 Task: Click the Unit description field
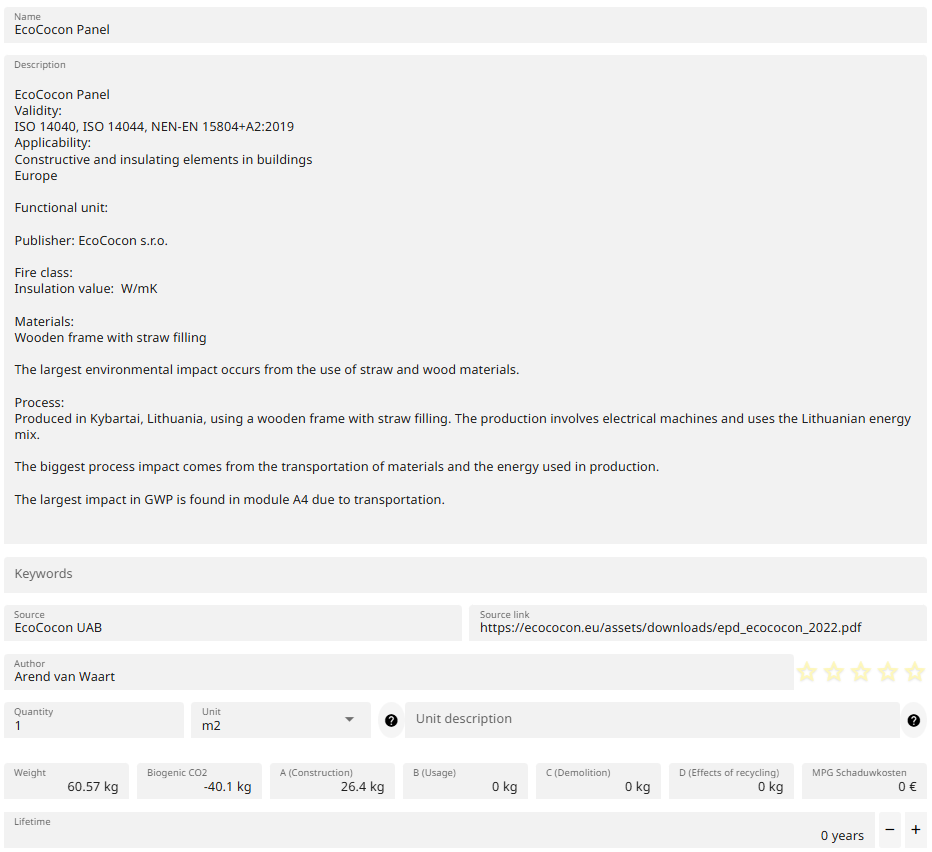coord(651,720)
